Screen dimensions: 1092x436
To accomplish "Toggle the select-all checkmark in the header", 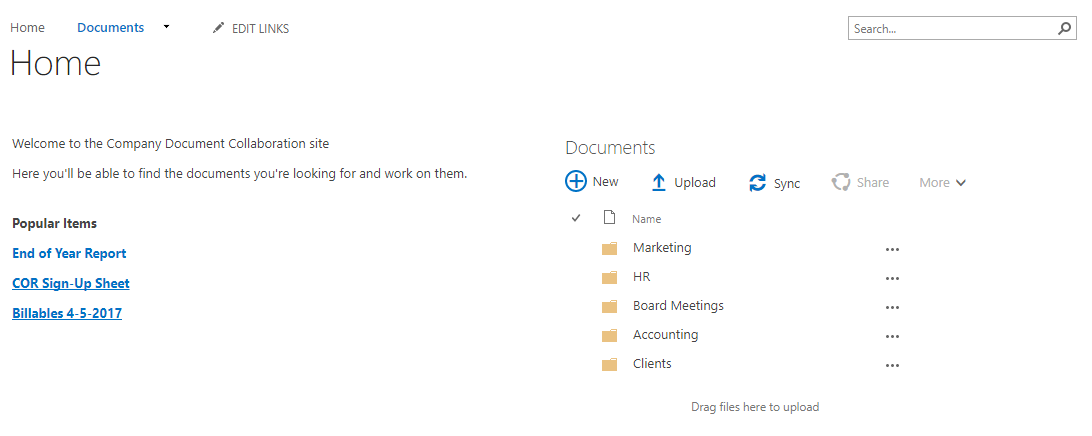I will pos(576,218).
